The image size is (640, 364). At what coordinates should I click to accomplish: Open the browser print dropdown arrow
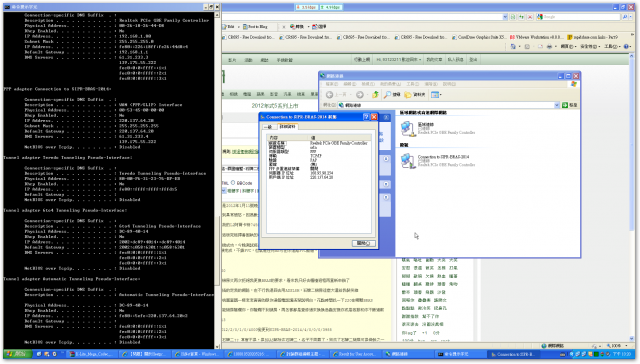pyautogui.click(x=556, y=47)
